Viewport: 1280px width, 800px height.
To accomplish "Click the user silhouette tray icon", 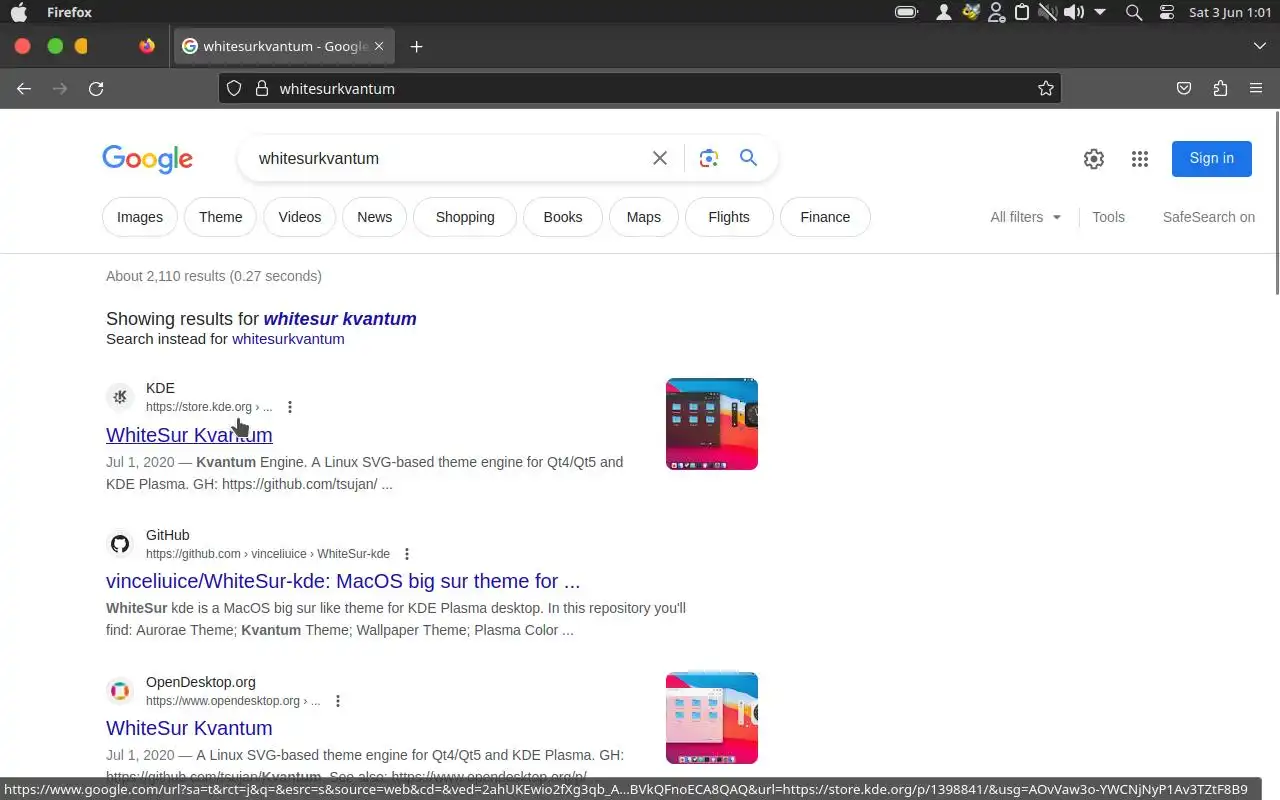I will [943, 12].
